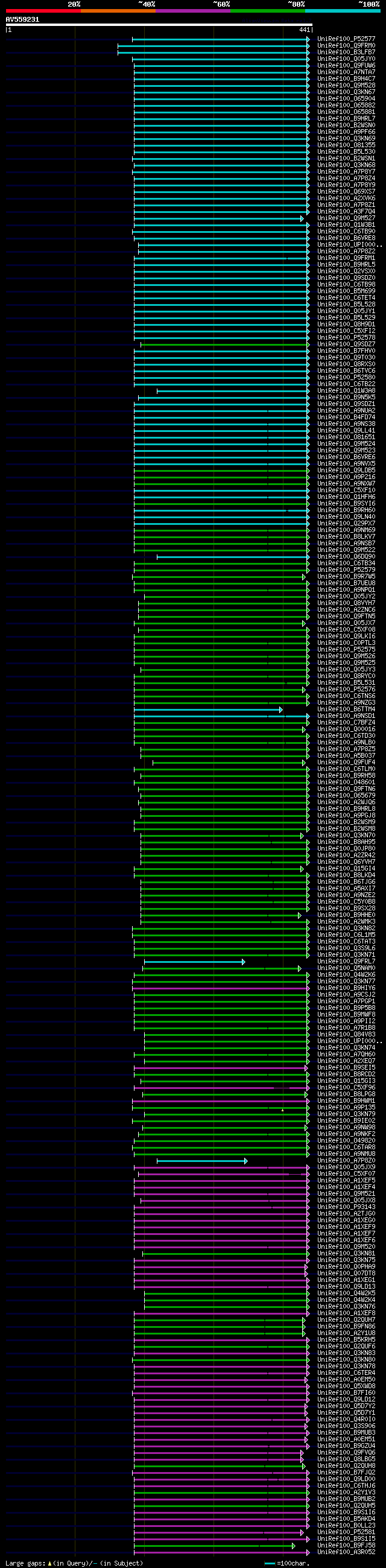Select the UniRef100_O81355 label
Image resolution: width=386 pixels, height=1568 pixels.
click(x=346, y=145)
